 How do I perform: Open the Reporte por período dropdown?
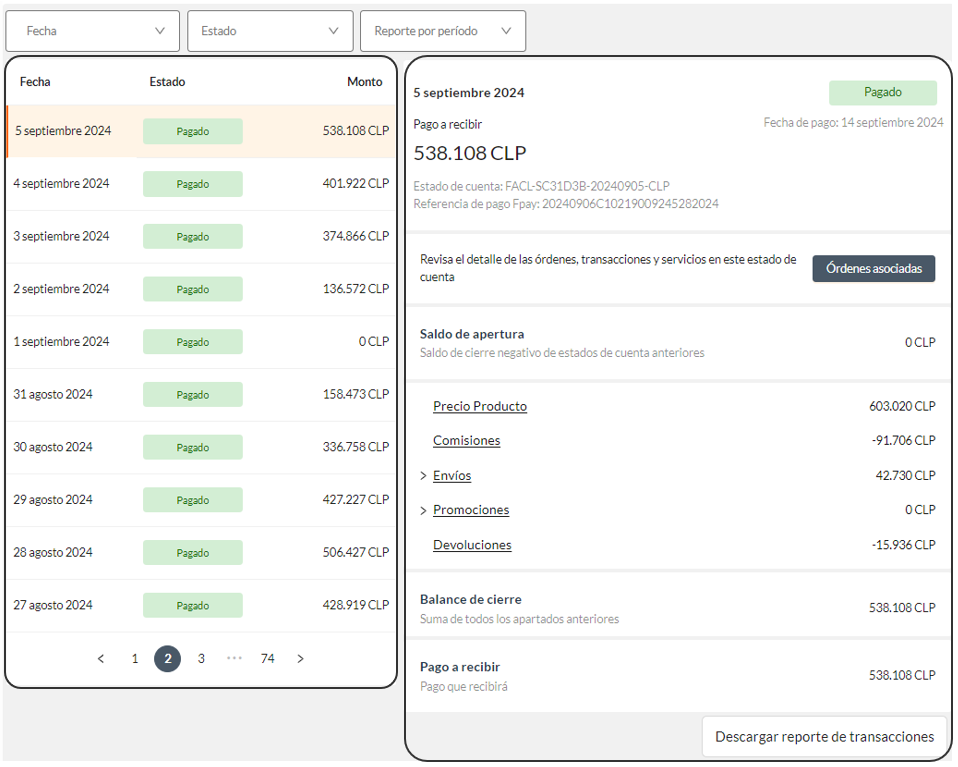click(443, 31)
